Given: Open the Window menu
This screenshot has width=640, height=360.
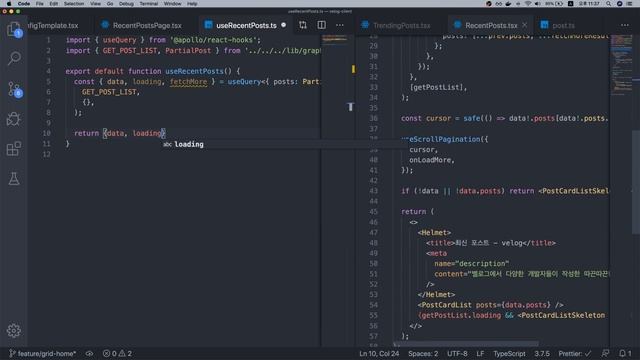Looking at the screenshot, I should [x=173, y=4].
